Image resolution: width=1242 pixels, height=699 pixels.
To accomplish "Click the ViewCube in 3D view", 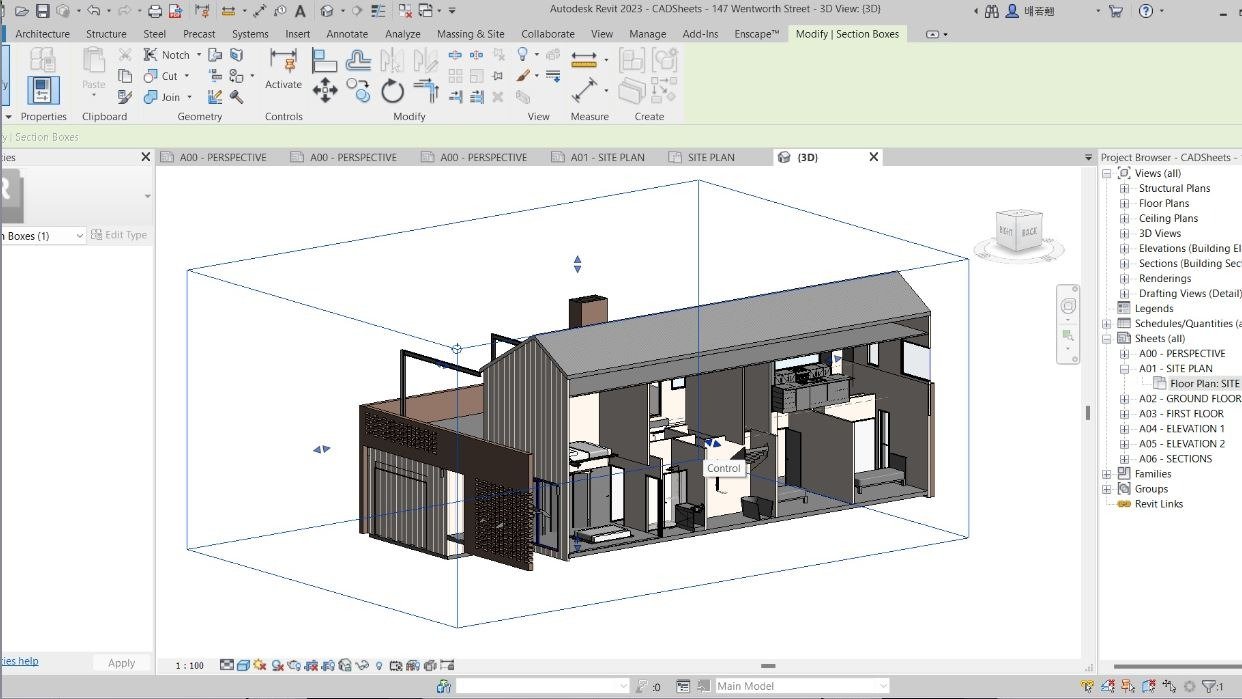I will (x=1019, y=233).
